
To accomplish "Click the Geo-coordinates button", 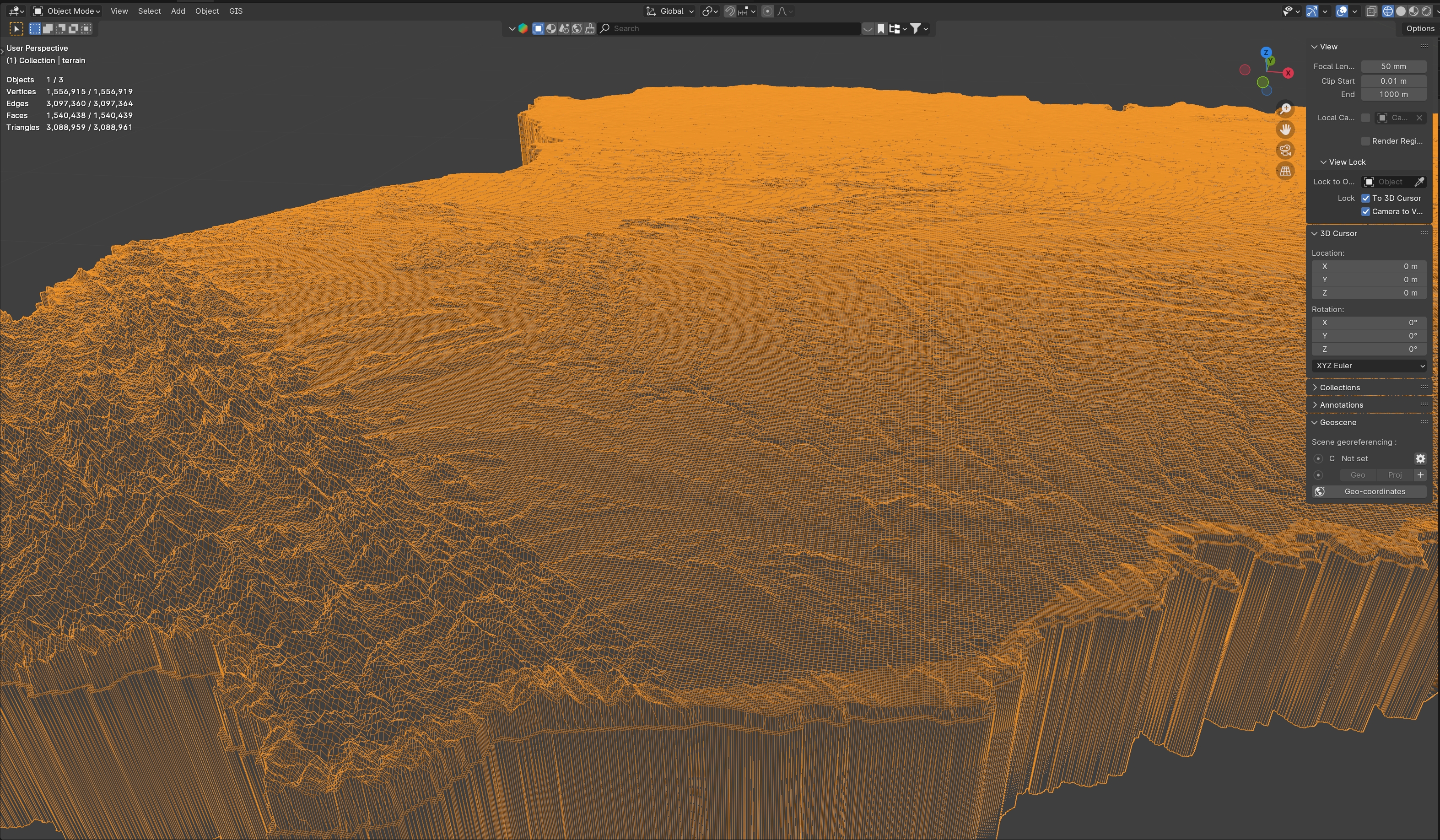I will pyautogui.click(x=1374, y=491).
